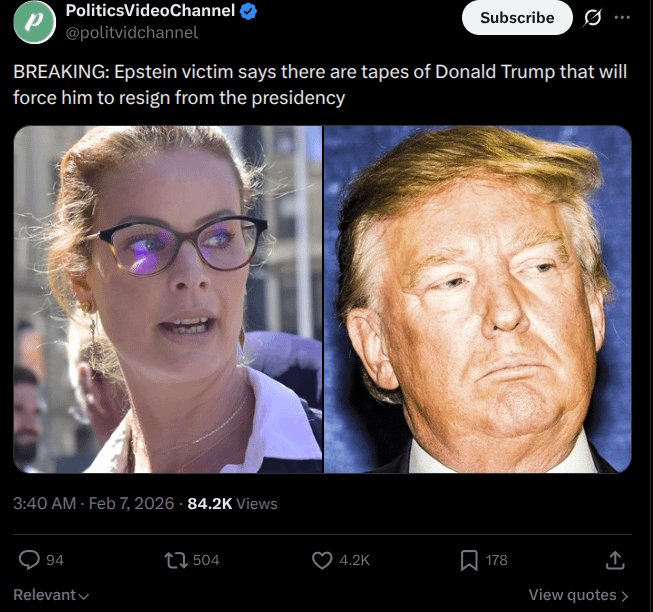Image resolution: width=653 pixels, height=612 pixels.
Task: Open the Grok explain-post icon
Action: click(591, 18)
